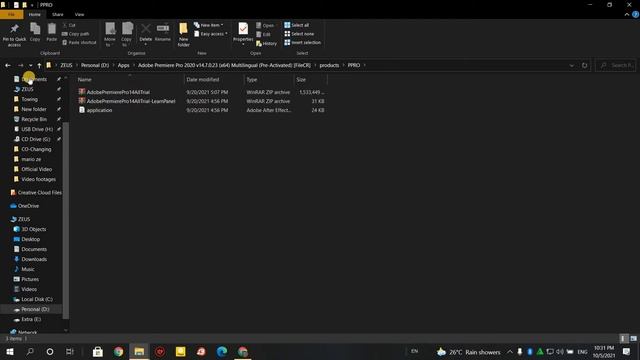Click products in the address path
Viewport: 640px width, 360px height.
pos(329,65)
